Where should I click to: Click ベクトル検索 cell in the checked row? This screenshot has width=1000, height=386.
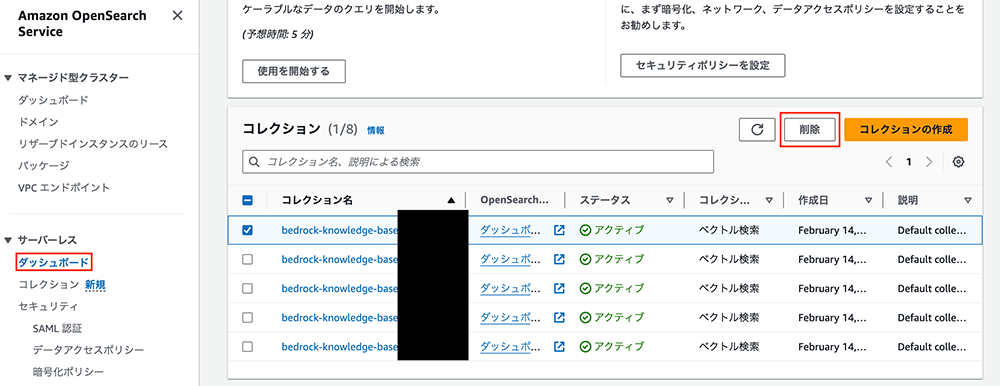coord(729,230)
